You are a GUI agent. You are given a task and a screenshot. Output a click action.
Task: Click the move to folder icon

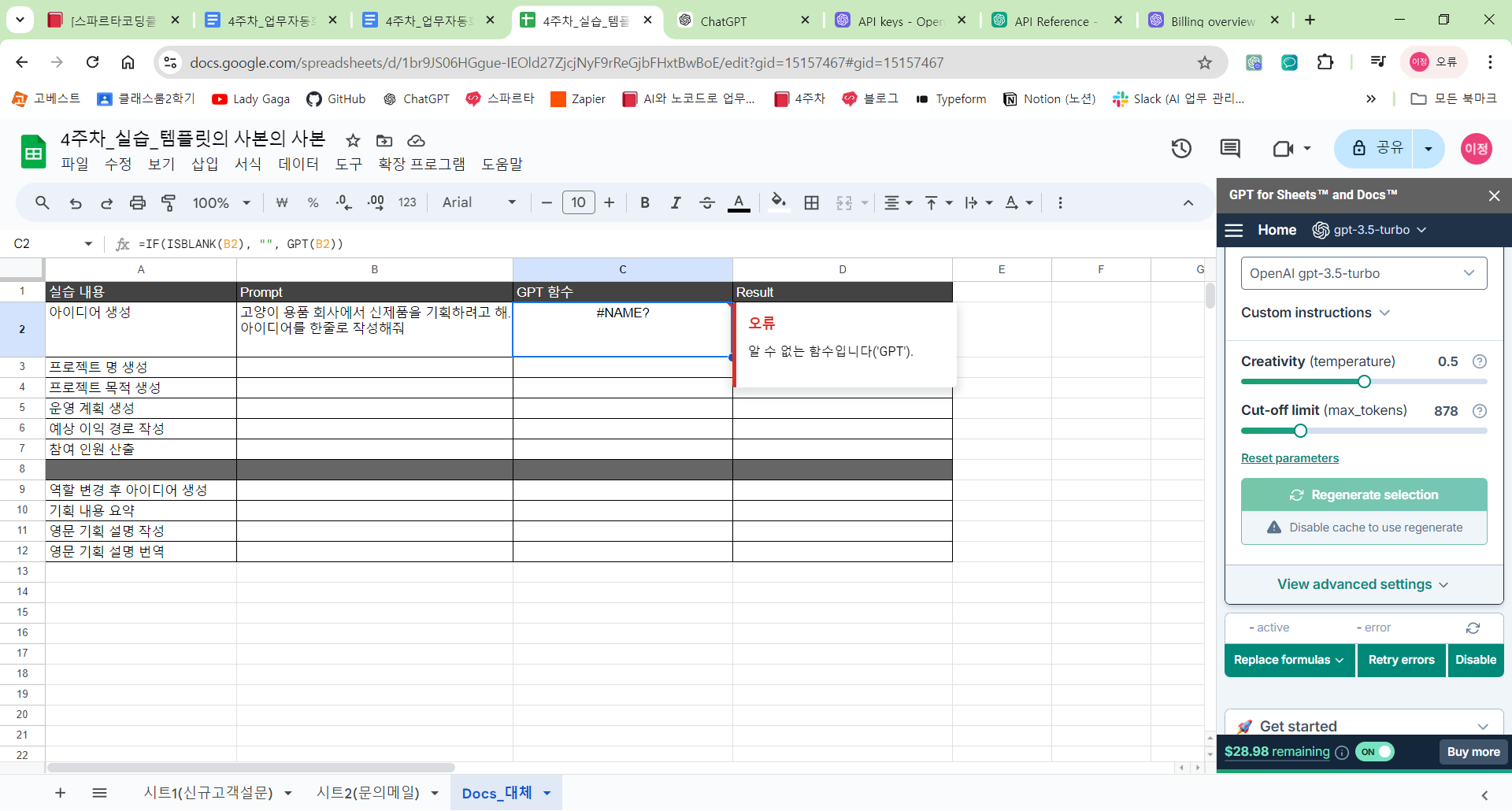(x=384, y=140)
